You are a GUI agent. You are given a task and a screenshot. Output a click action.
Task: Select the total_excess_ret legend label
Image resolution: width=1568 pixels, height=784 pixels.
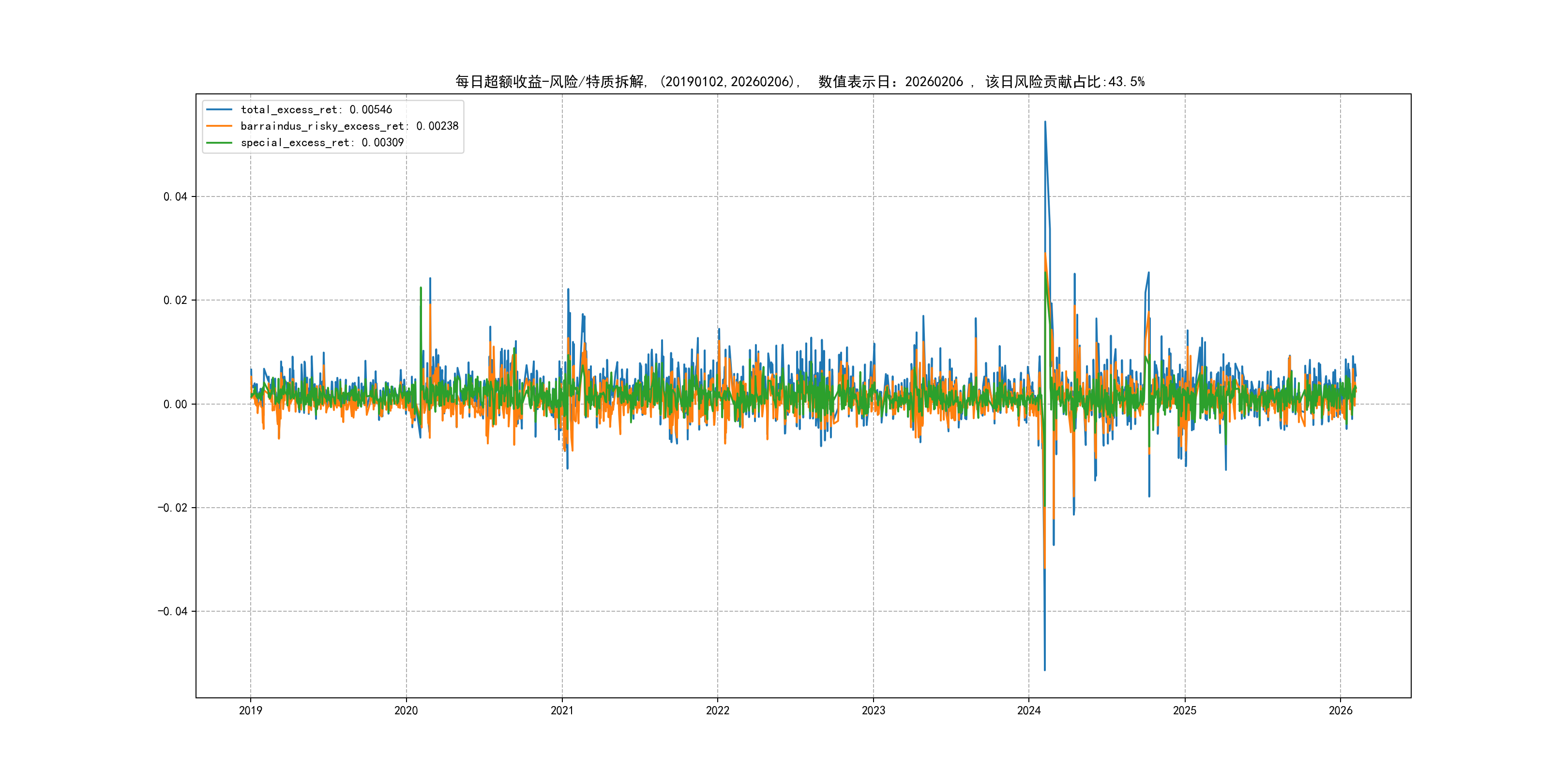(316, 109)
